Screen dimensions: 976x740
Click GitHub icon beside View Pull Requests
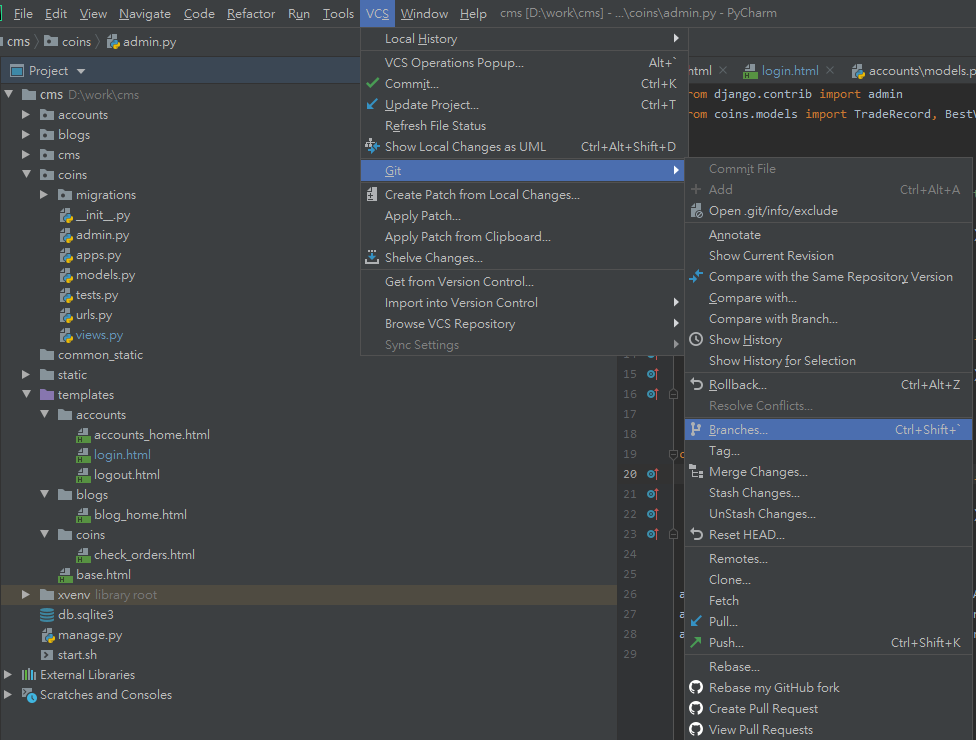coord(696,729)
